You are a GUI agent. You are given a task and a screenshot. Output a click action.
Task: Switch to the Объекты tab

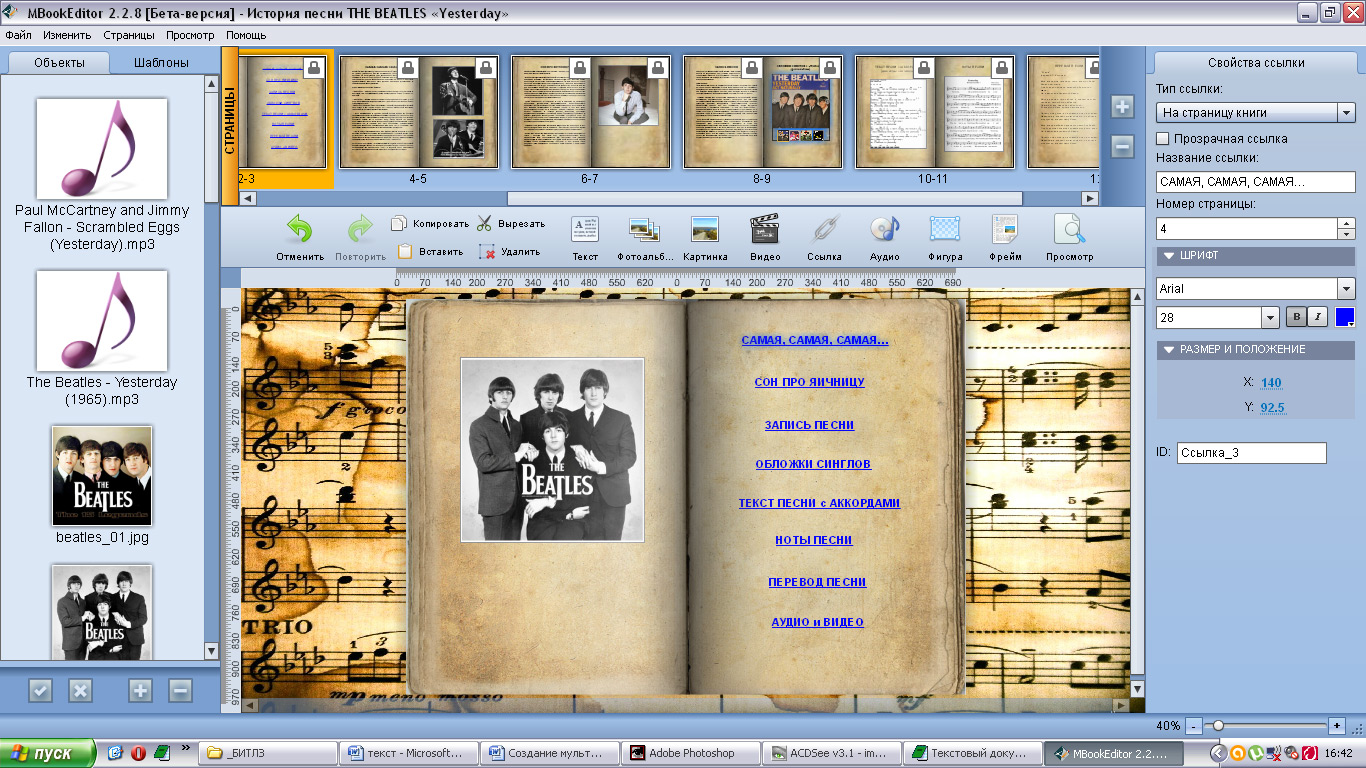click(x=59, y=62)
